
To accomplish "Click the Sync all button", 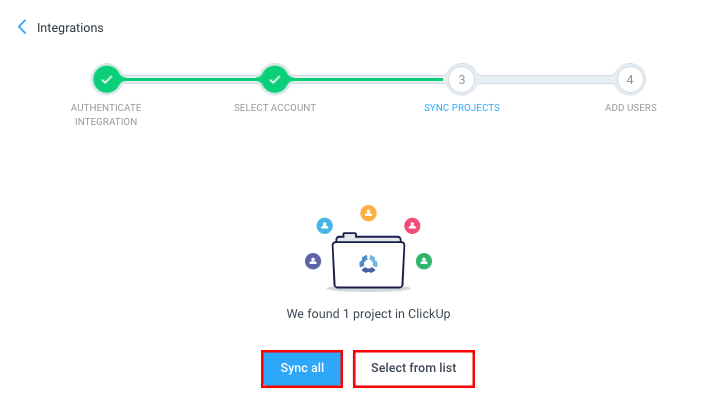I will click(302, 368).
